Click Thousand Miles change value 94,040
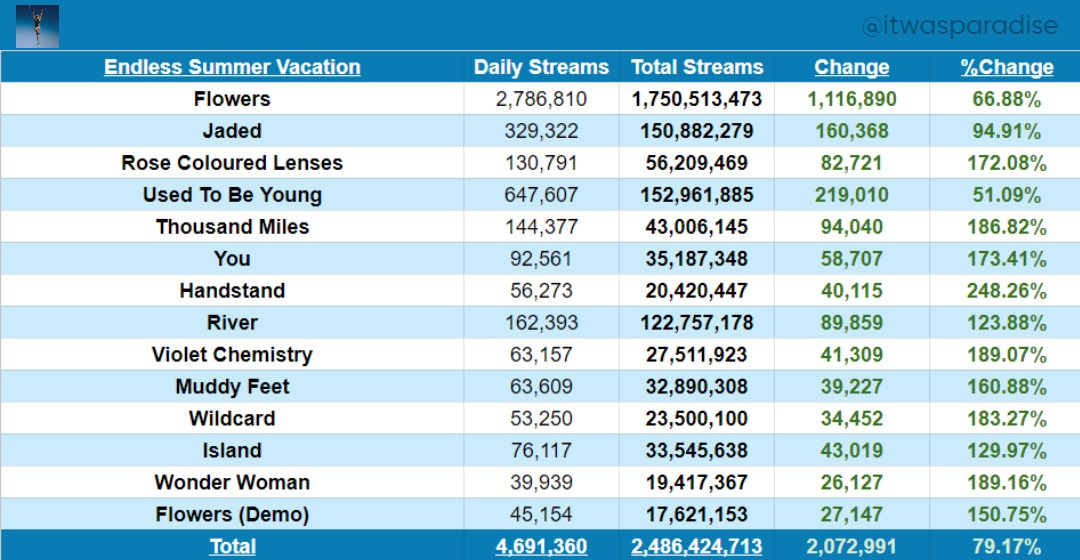This screenshot has width=1080, height=560. point(852,227)
